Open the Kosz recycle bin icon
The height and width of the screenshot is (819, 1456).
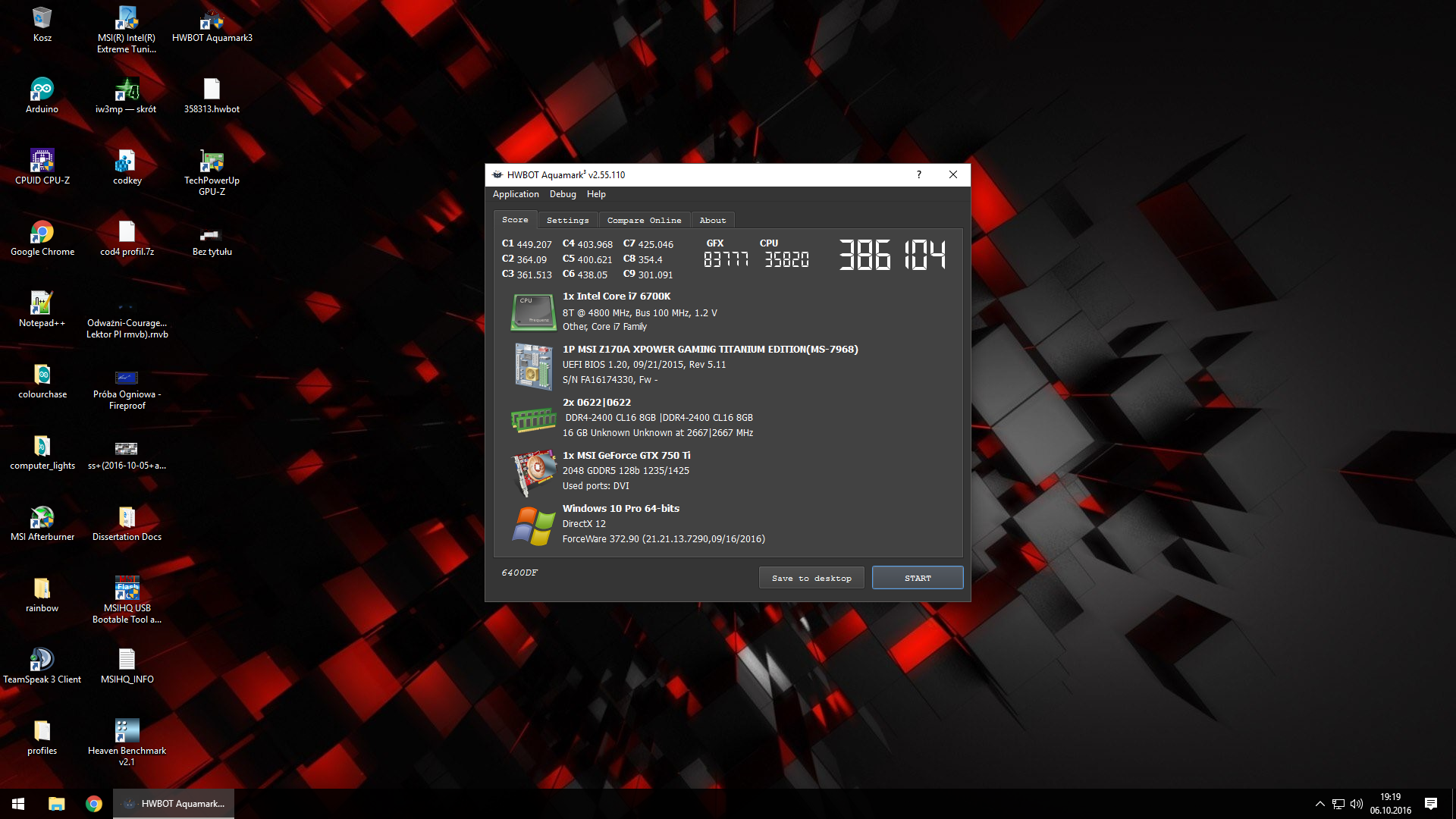point(42,24)
